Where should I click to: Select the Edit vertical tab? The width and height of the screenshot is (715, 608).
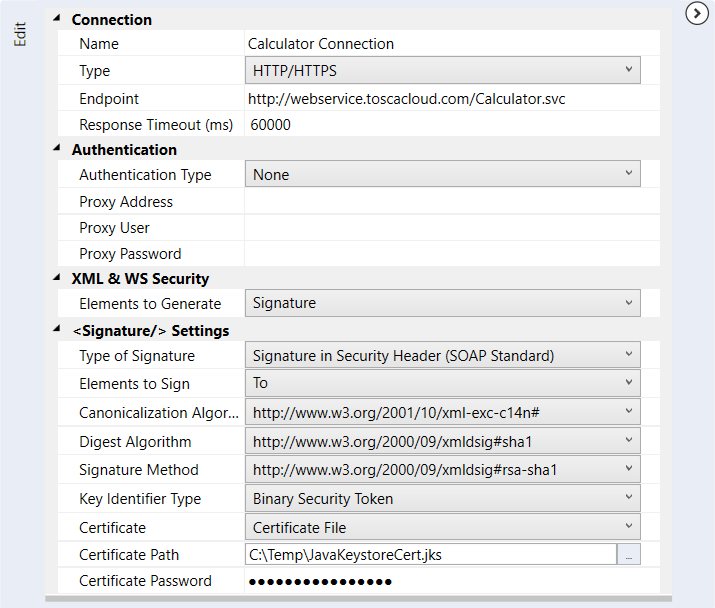pyautogui.click(x=19, y=33)
